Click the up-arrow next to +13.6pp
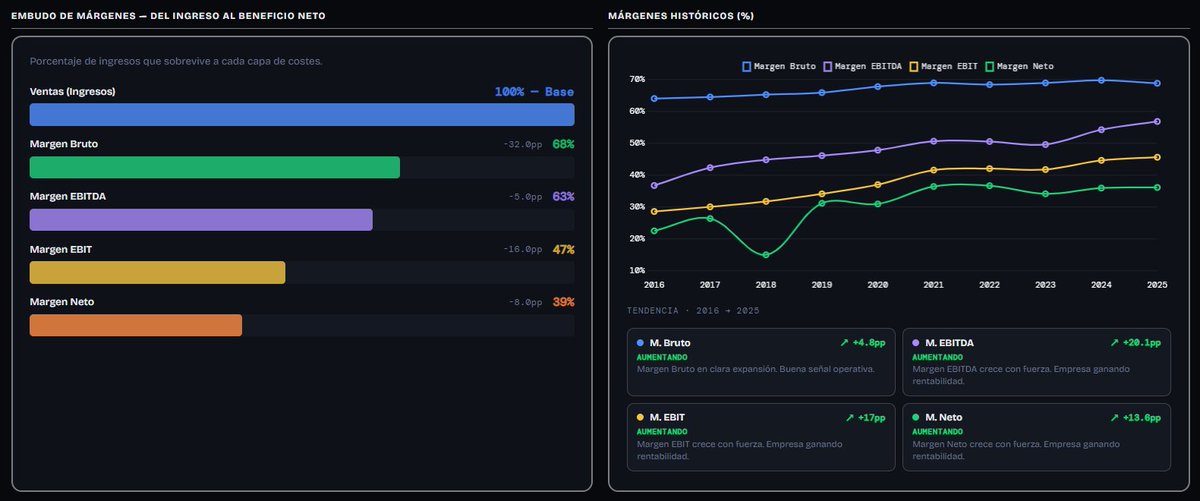This screenshot has width=1200, height=501. tap(1114, 417)
